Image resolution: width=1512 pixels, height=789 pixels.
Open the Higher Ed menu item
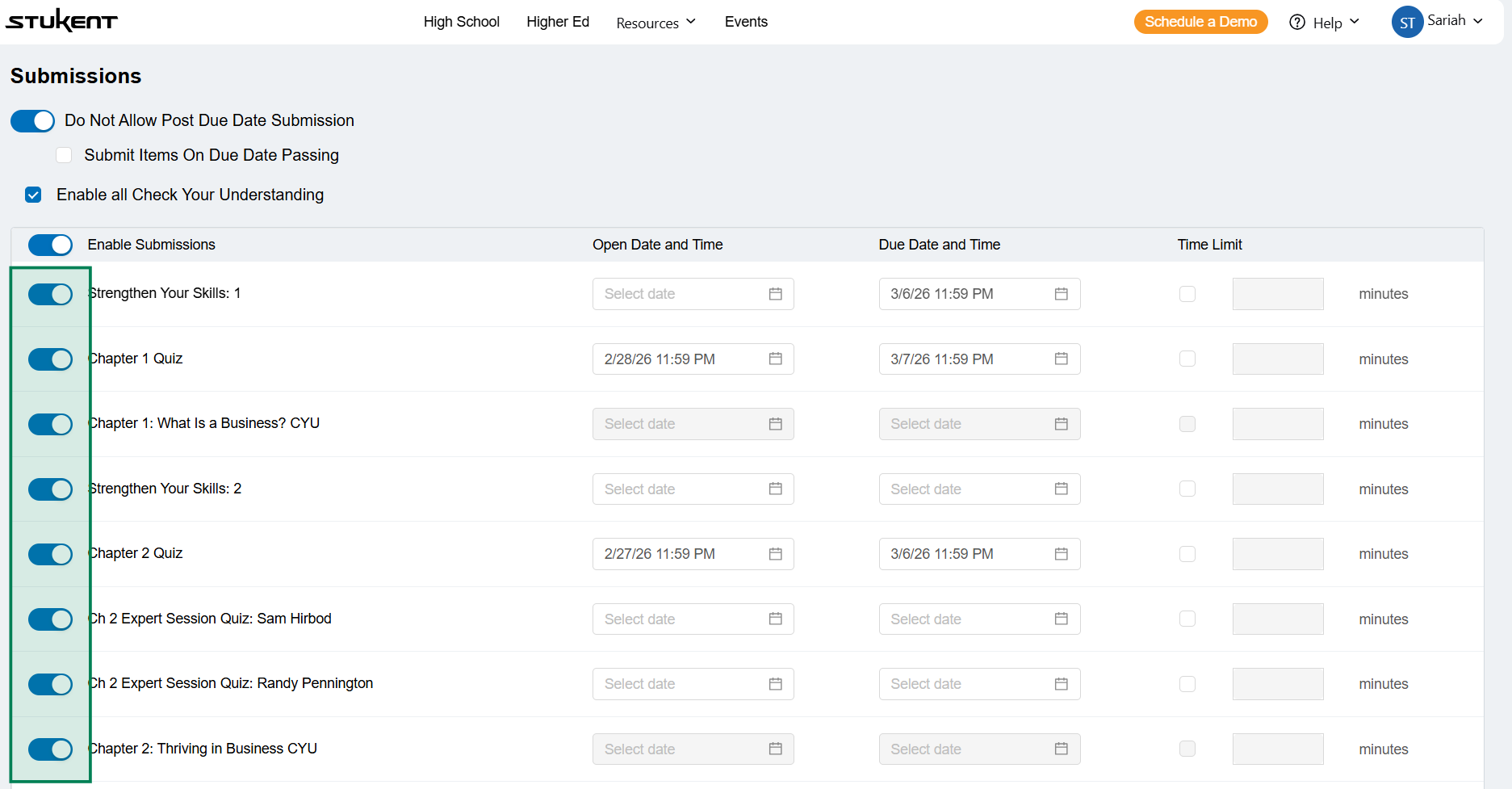pos(558,22)
